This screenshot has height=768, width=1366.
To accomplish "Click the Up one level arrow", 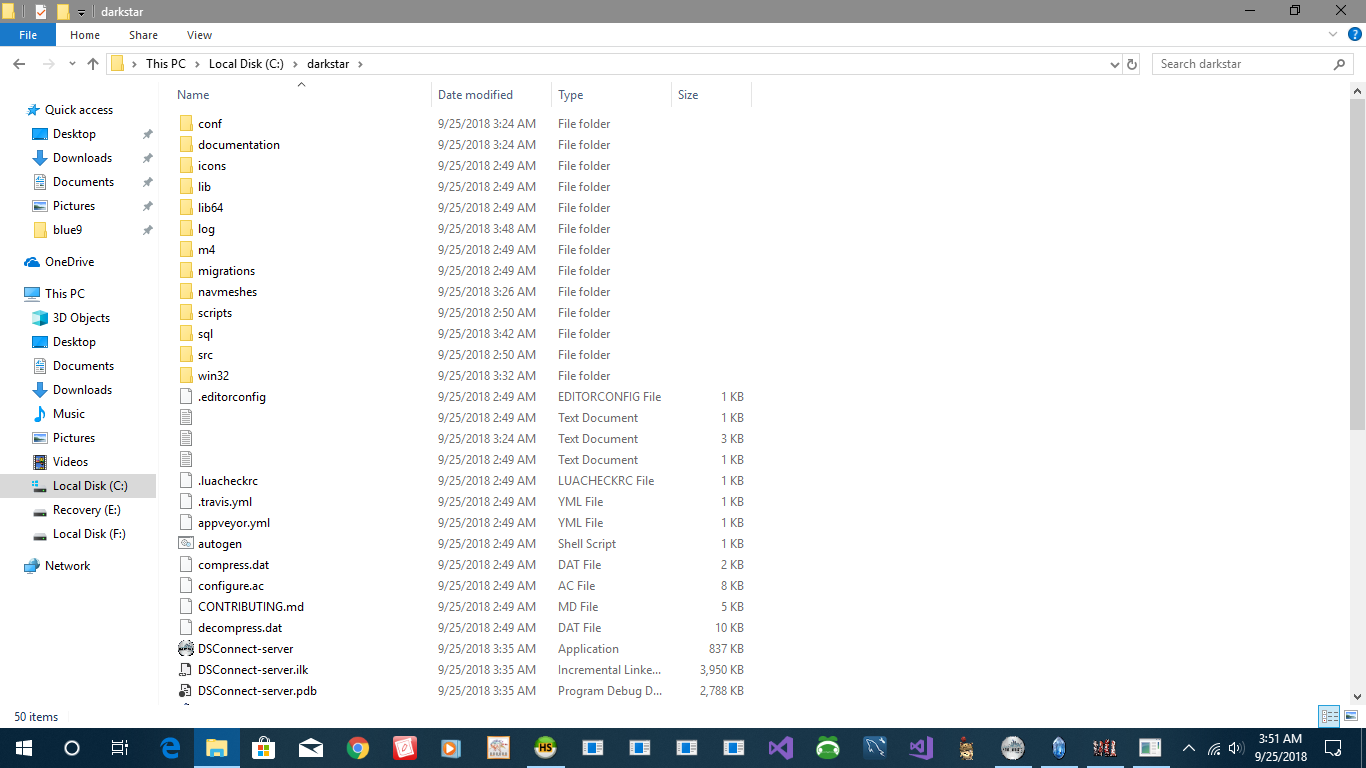I will tap(93, 64).
